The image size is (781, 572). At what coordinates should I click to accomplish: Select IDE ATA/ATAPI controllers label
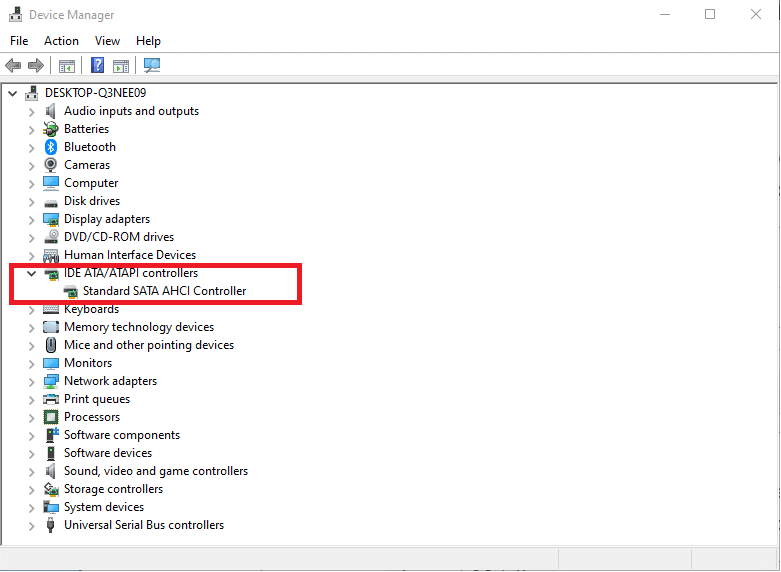[x=131, y=273]
